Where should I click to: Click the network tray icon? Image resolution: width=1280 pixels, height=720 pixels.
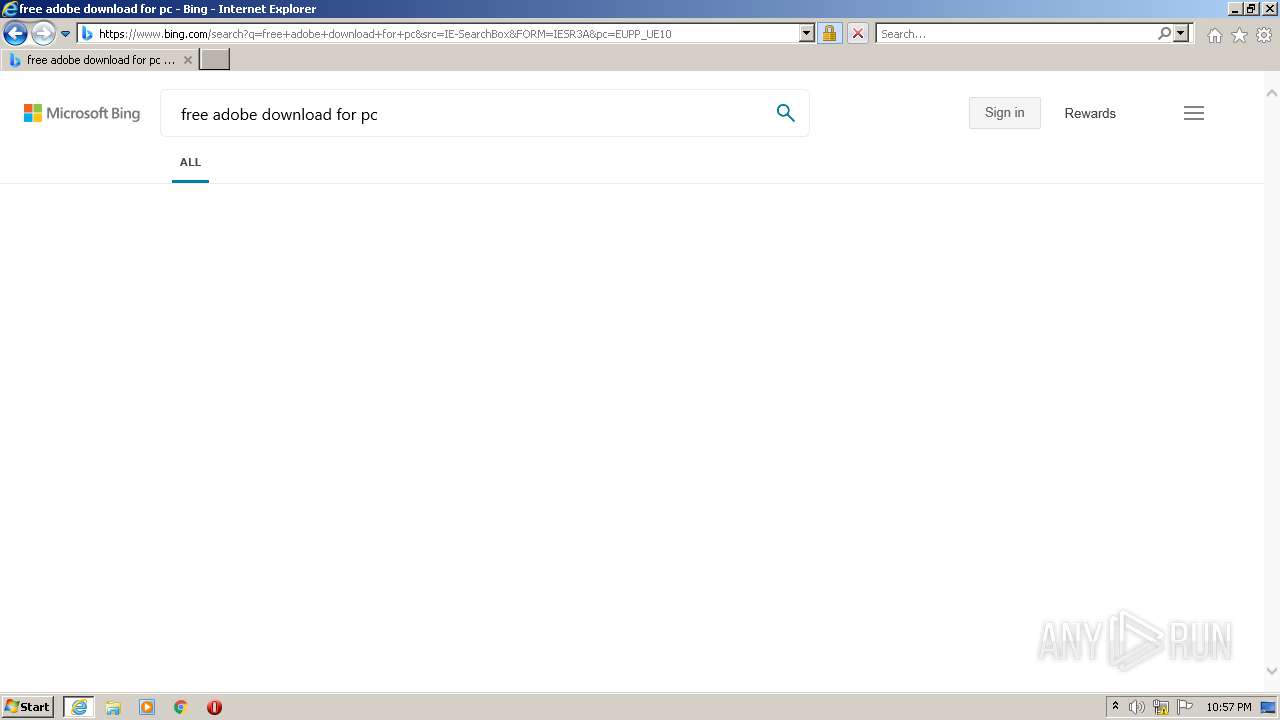1161,707
